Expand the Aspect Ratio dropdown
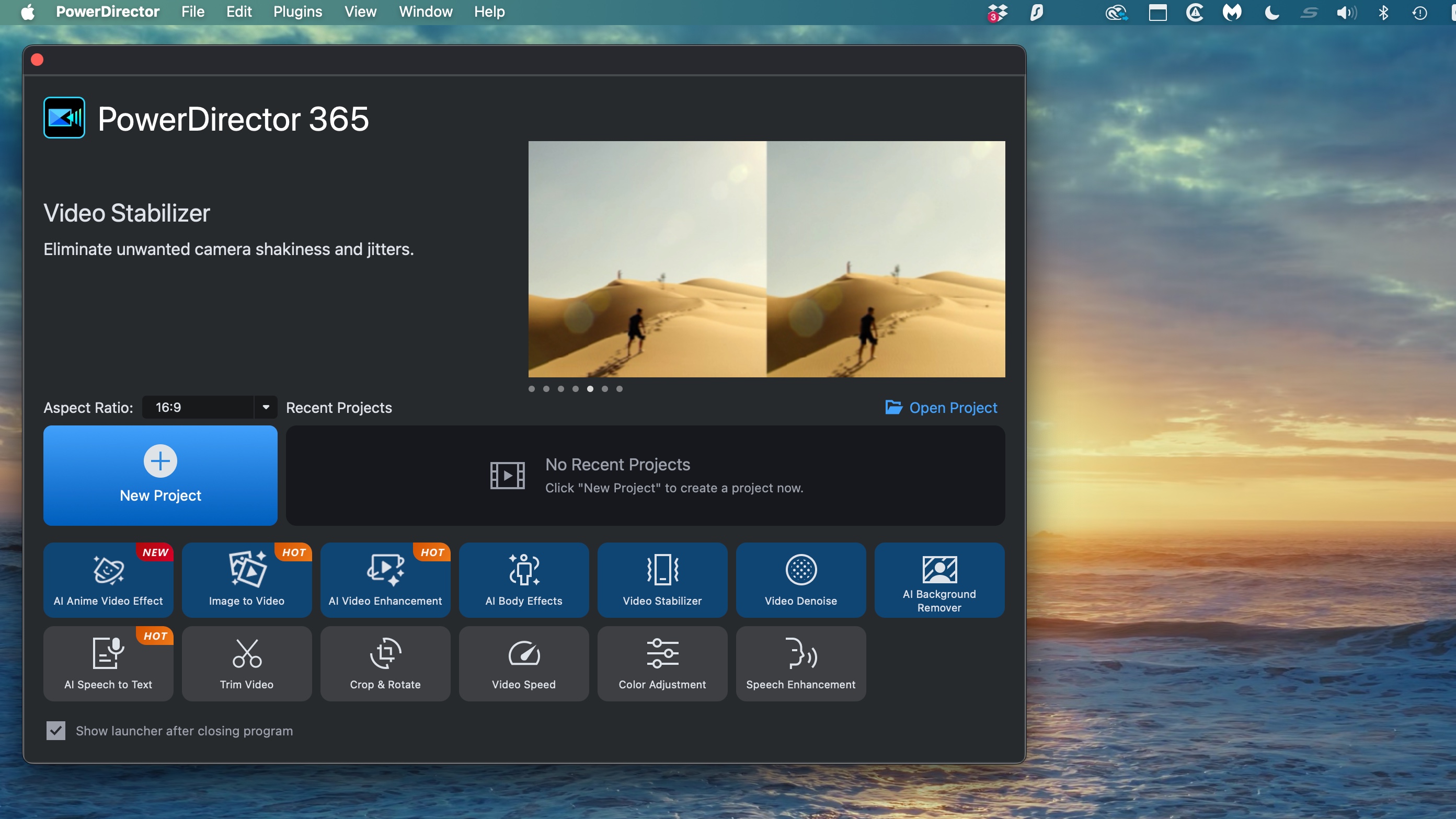1456x819 pixels. pos(266,407)
